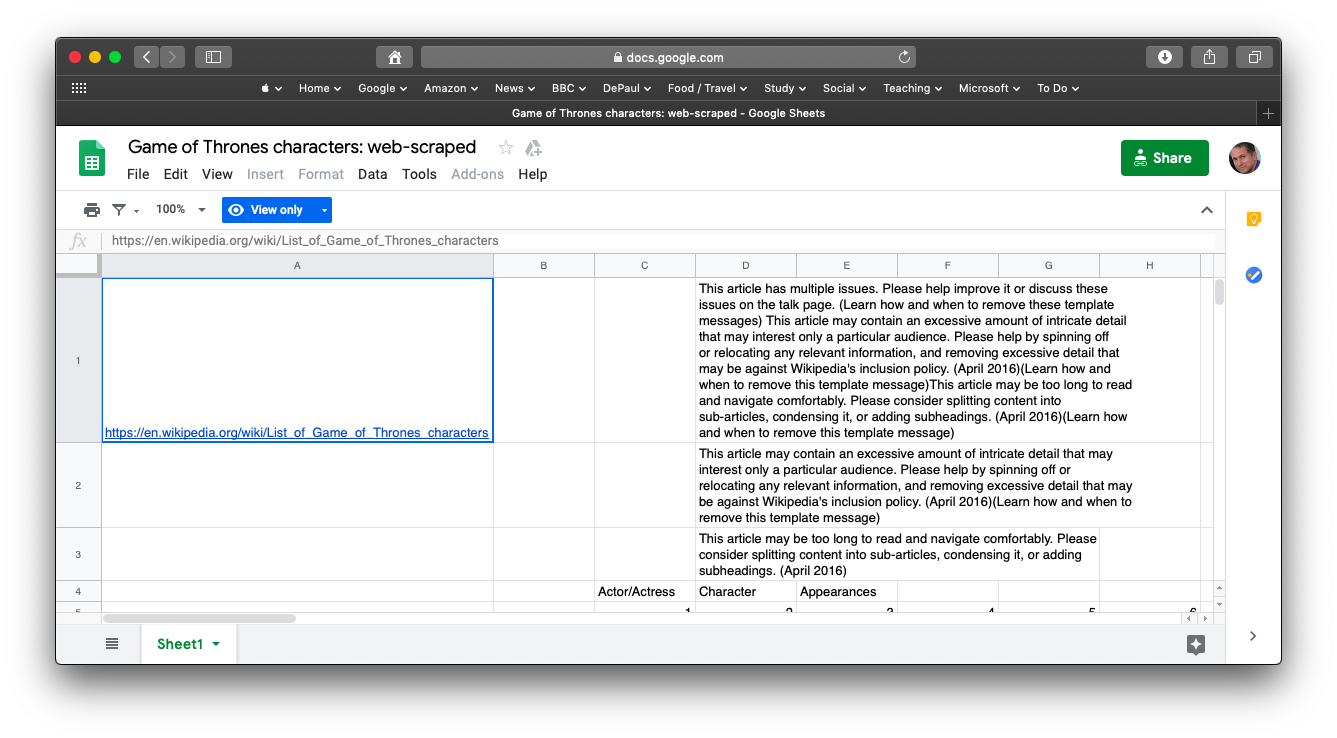The image size is (1337, 738).
Task: Click the Explore button at bottom right
Action: (1195, 645)
